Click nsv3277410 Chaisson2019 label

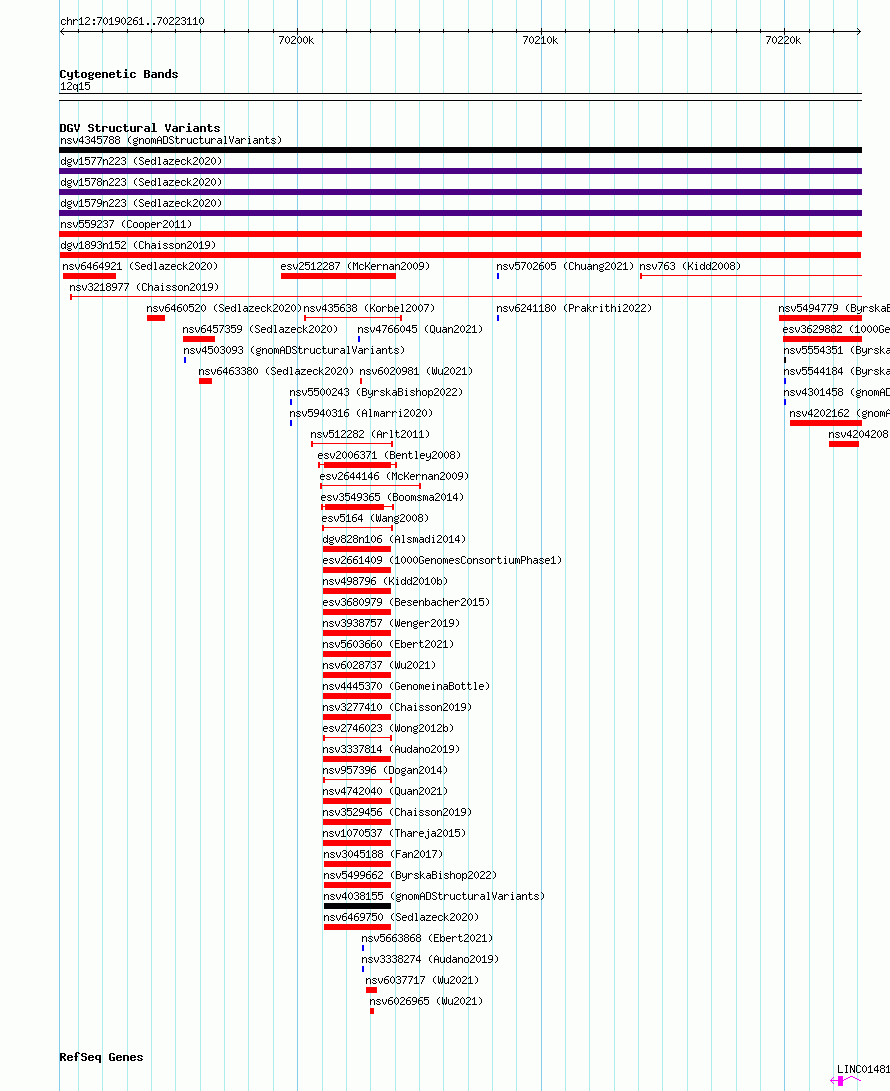pos(397,707)
